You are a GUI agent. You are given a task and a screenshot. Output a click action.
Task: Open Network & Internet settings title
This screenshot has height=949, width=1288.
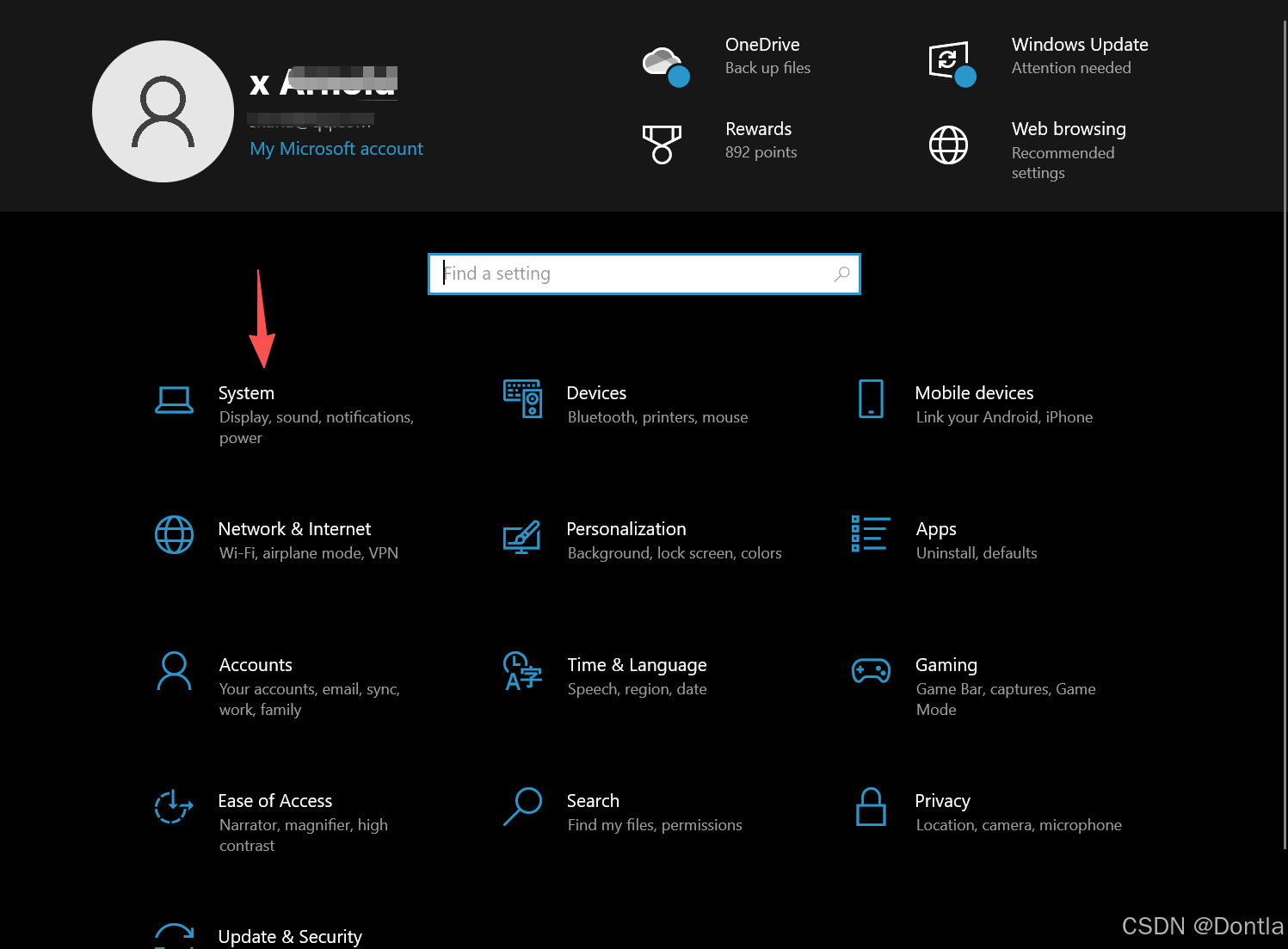coord(294,529)
